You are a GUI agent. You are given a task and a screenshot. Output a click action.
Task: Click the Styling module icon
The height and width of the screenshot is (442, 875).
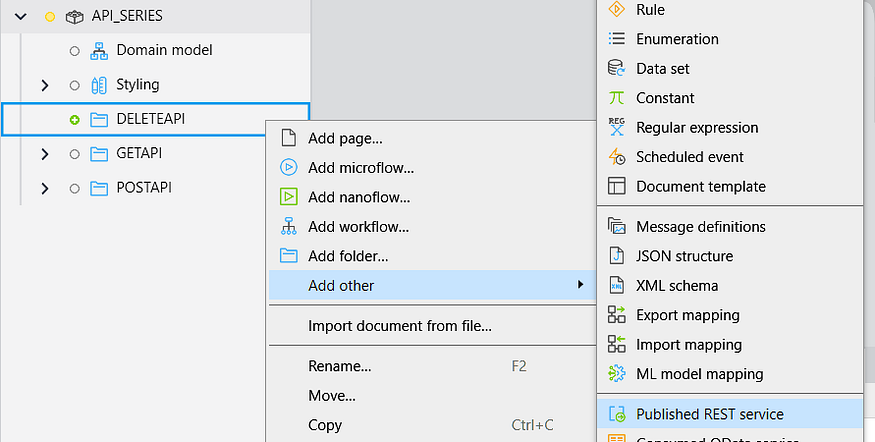pyautogui.click(x=99, y=85)
